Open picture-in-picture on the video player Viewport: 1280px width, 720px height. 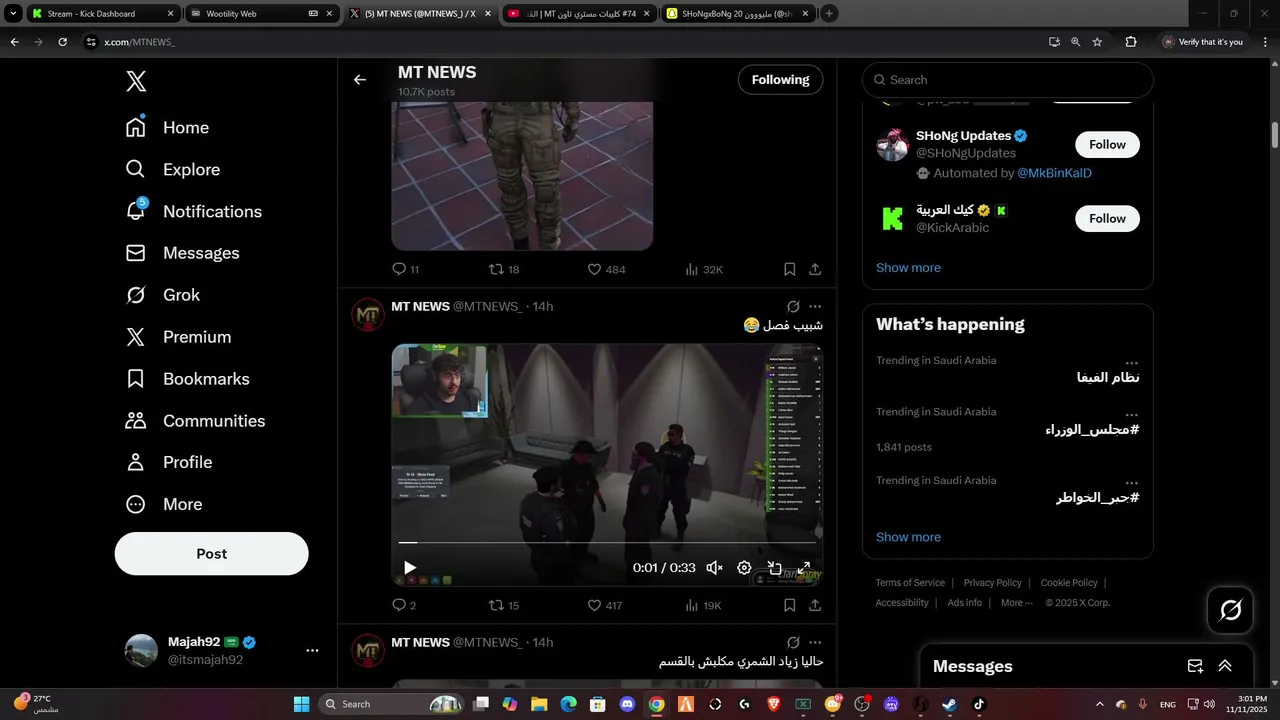(x=774, y=568)
